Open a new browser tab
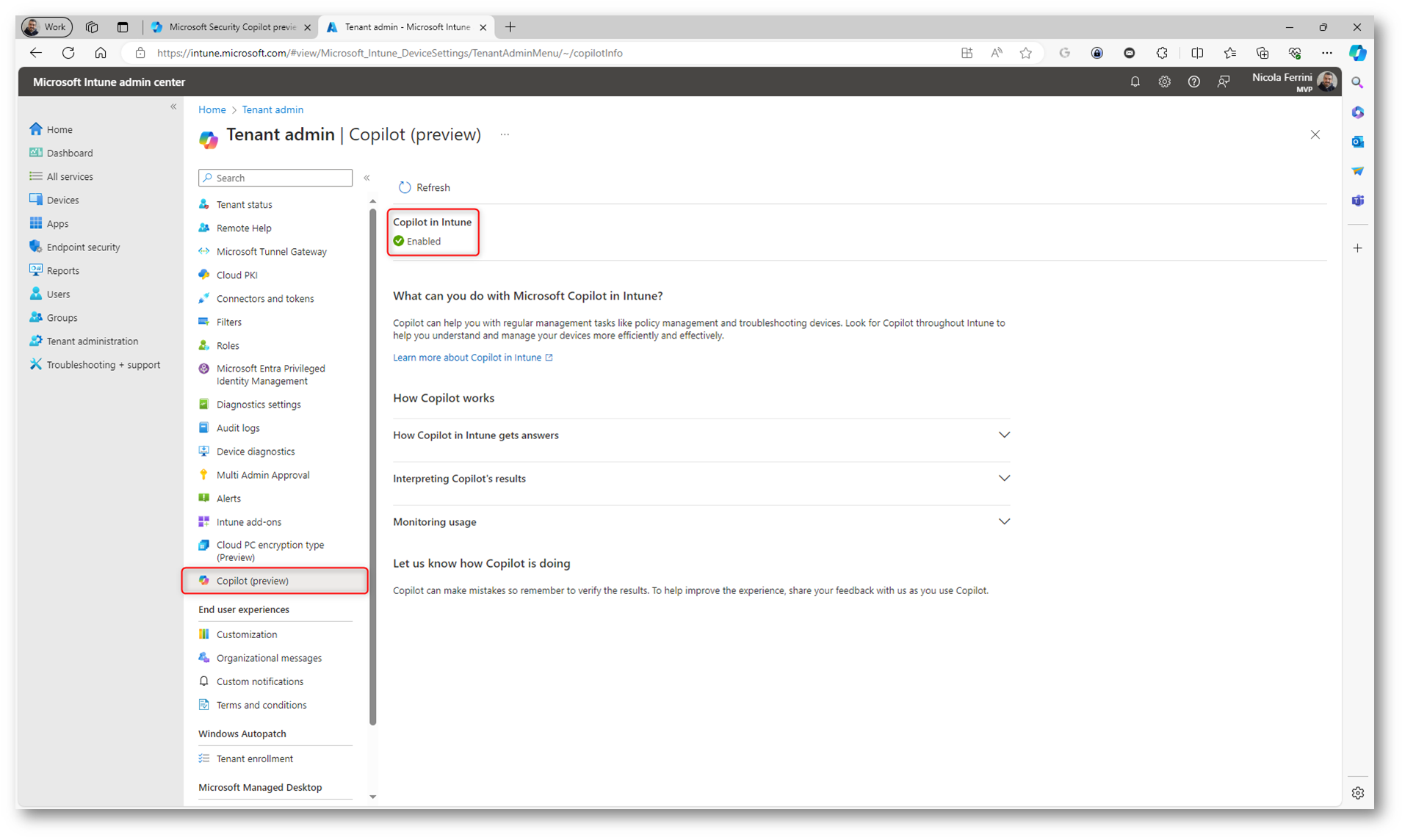 [x=510, y=27]
